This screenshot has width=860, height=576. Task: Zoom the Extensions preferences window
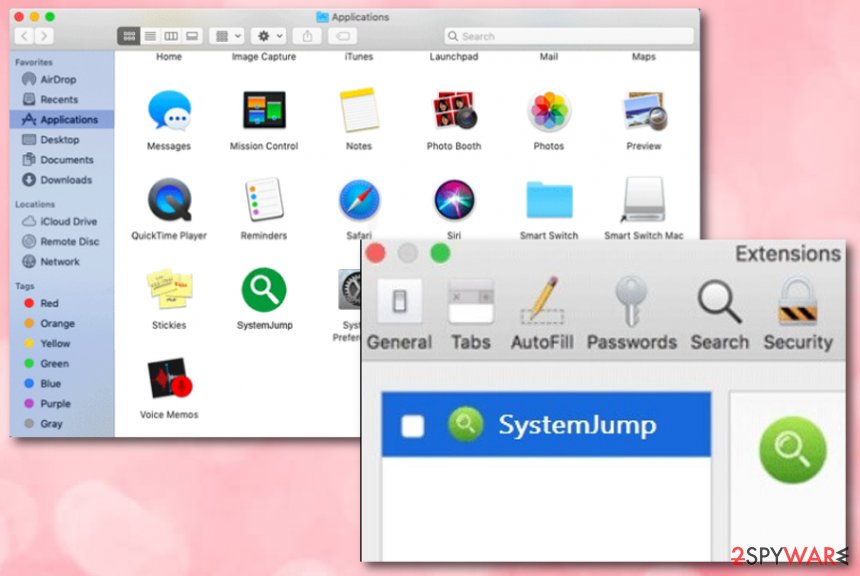pyautogui.click(x=440, y=253)
